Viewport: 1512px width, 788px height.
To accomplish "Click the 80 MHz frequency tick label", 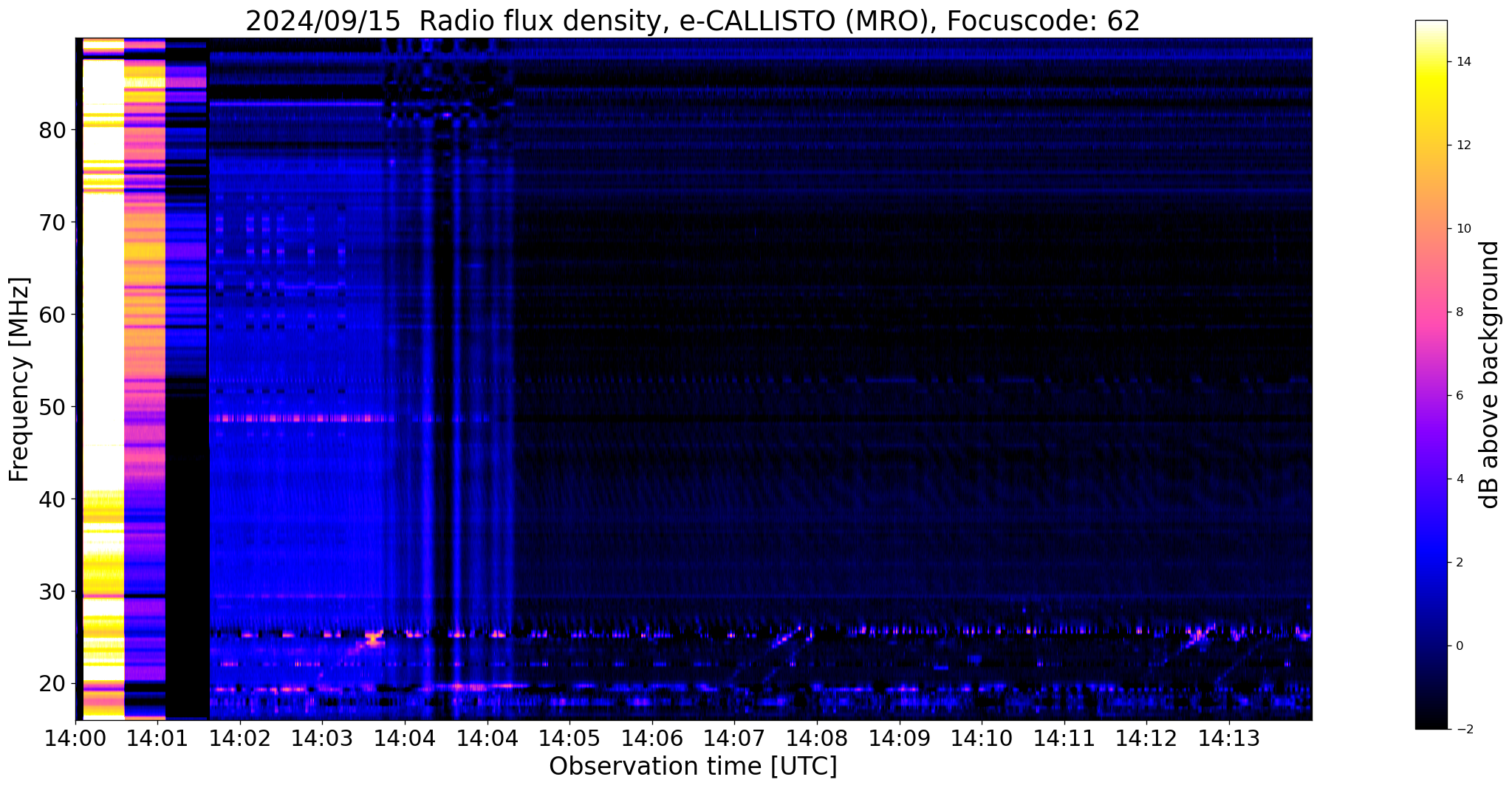I will click(52, 130).
